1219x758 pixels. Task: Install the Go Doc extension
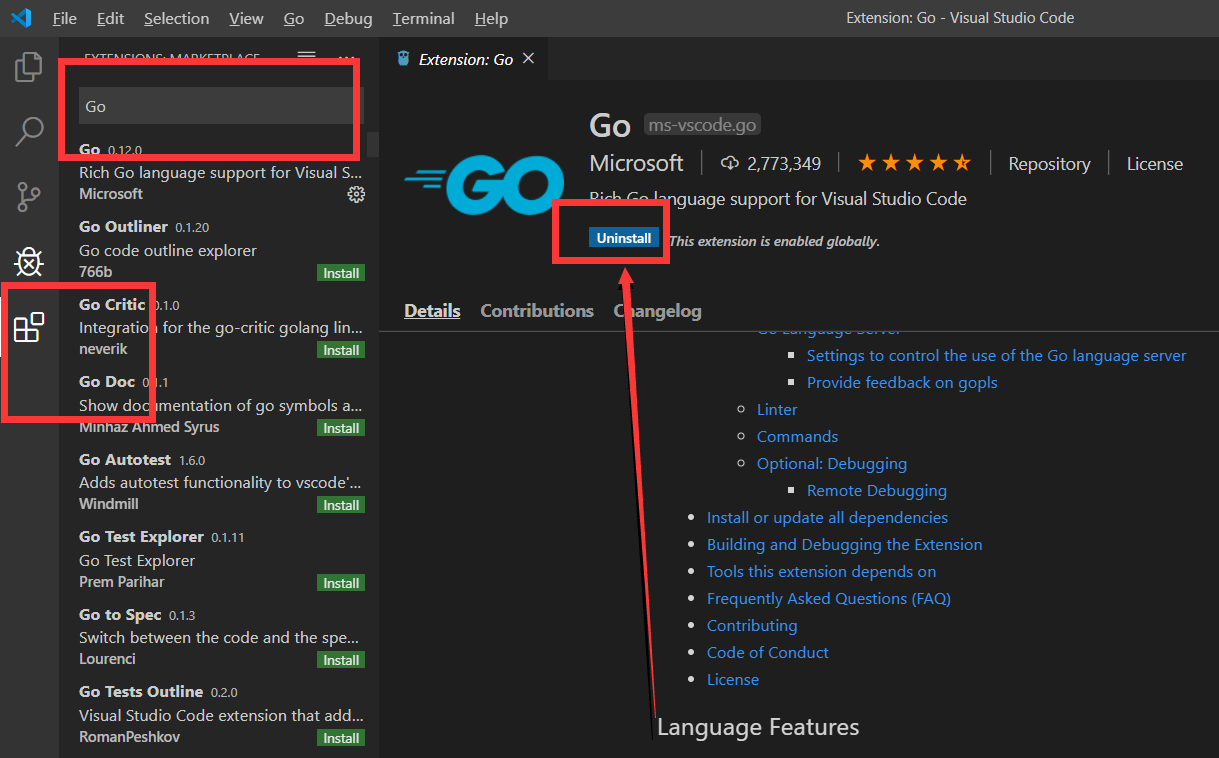341,428
